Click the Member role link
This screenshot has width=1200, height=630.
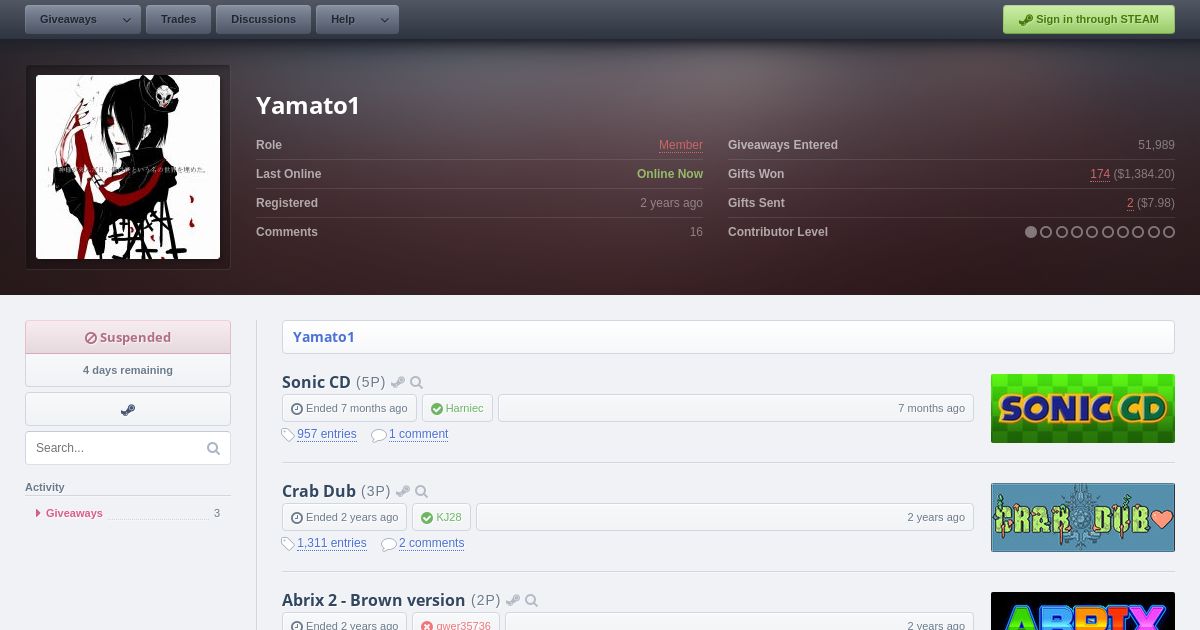[681, 145]
